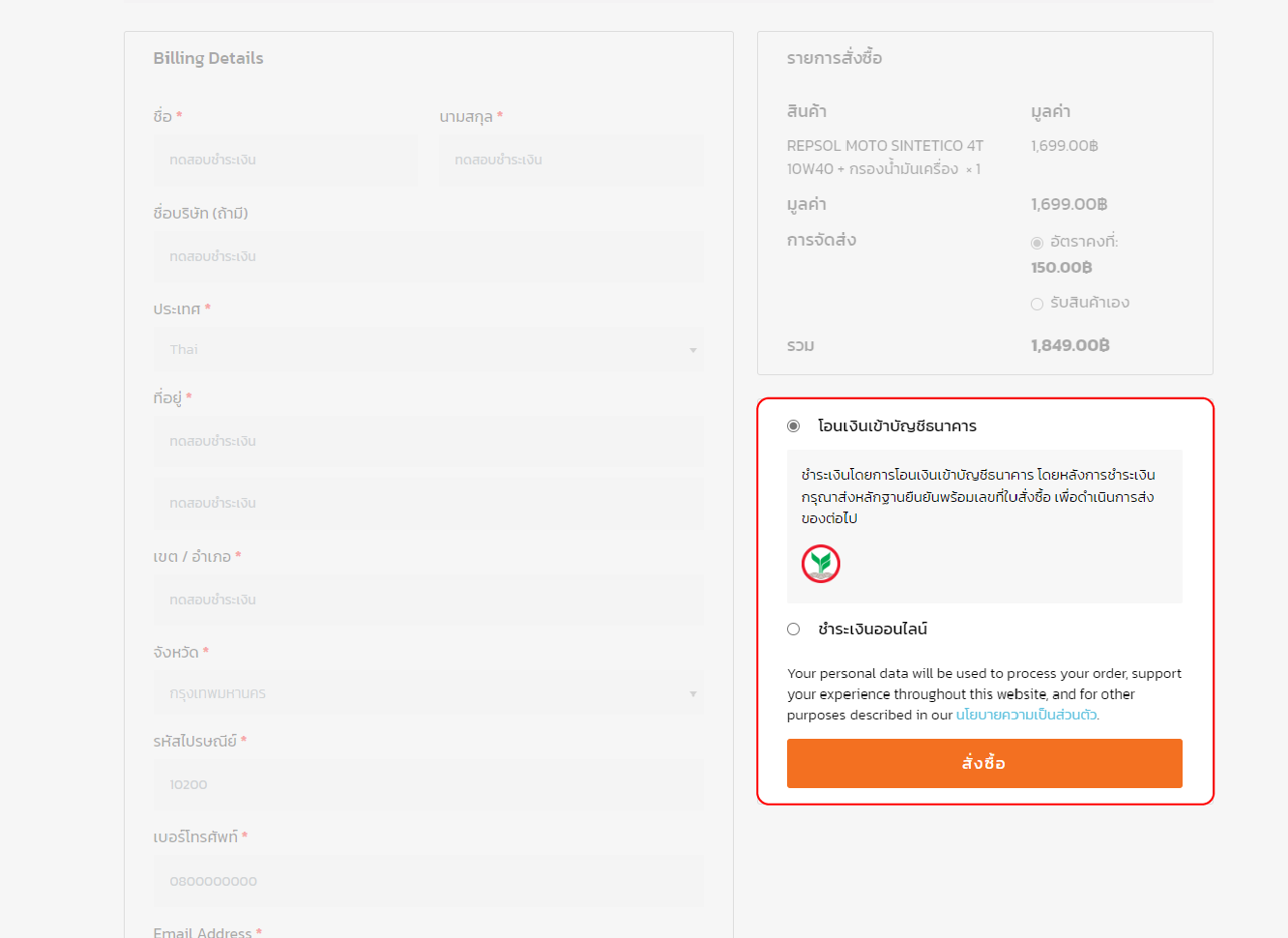Screen dimensions: 1288x938
Task: Click the 150.00฿ shipping rate value
Action: pos(1062,267)
